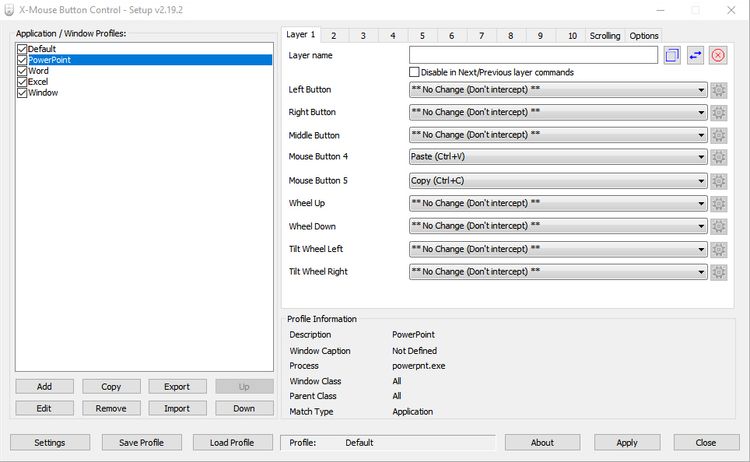Toggle the Window profile checkbox
This screenshot has width=750, height=462.
tap(22, 93)
